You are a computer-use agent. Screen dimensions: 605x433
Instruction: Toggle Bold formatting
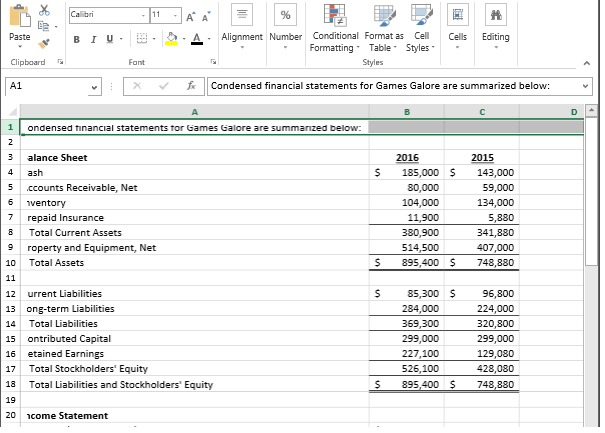[x=77, y=38]
